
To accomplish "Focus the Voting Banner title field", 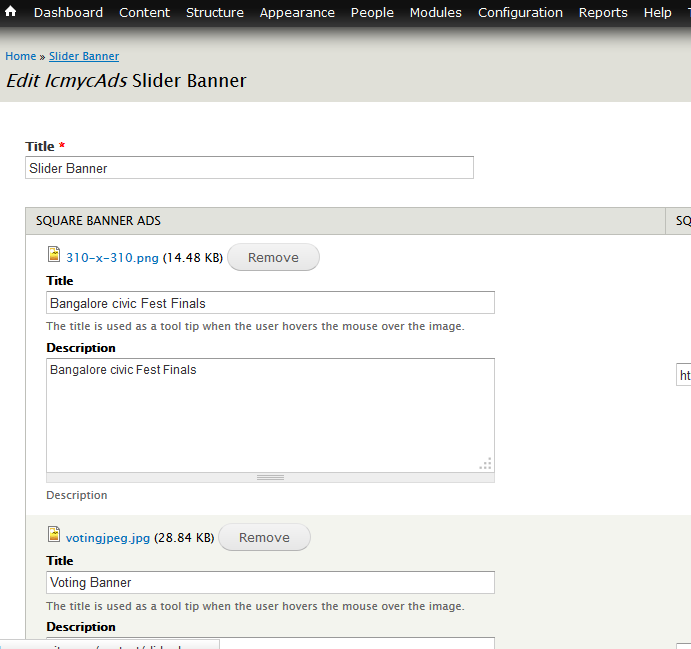I will pyautogui.click(x=270, y=582).
